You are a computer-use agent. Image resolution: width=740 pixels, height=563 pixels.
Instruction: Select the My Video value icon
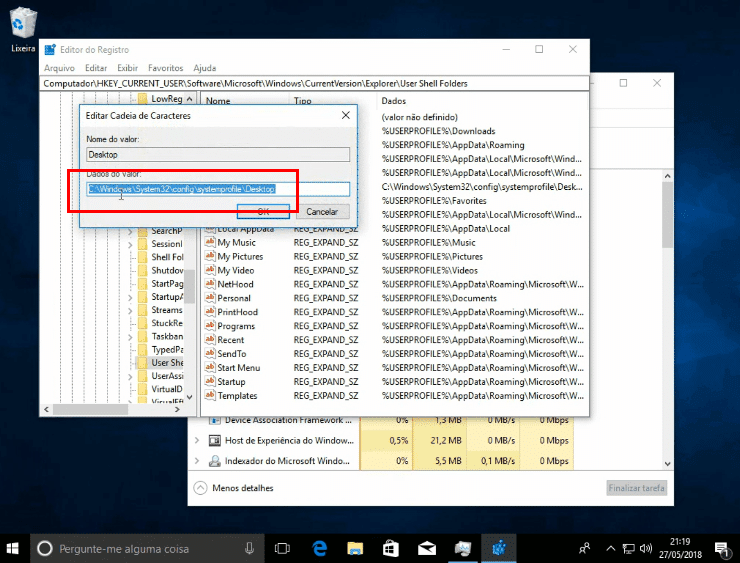(210, 270)
